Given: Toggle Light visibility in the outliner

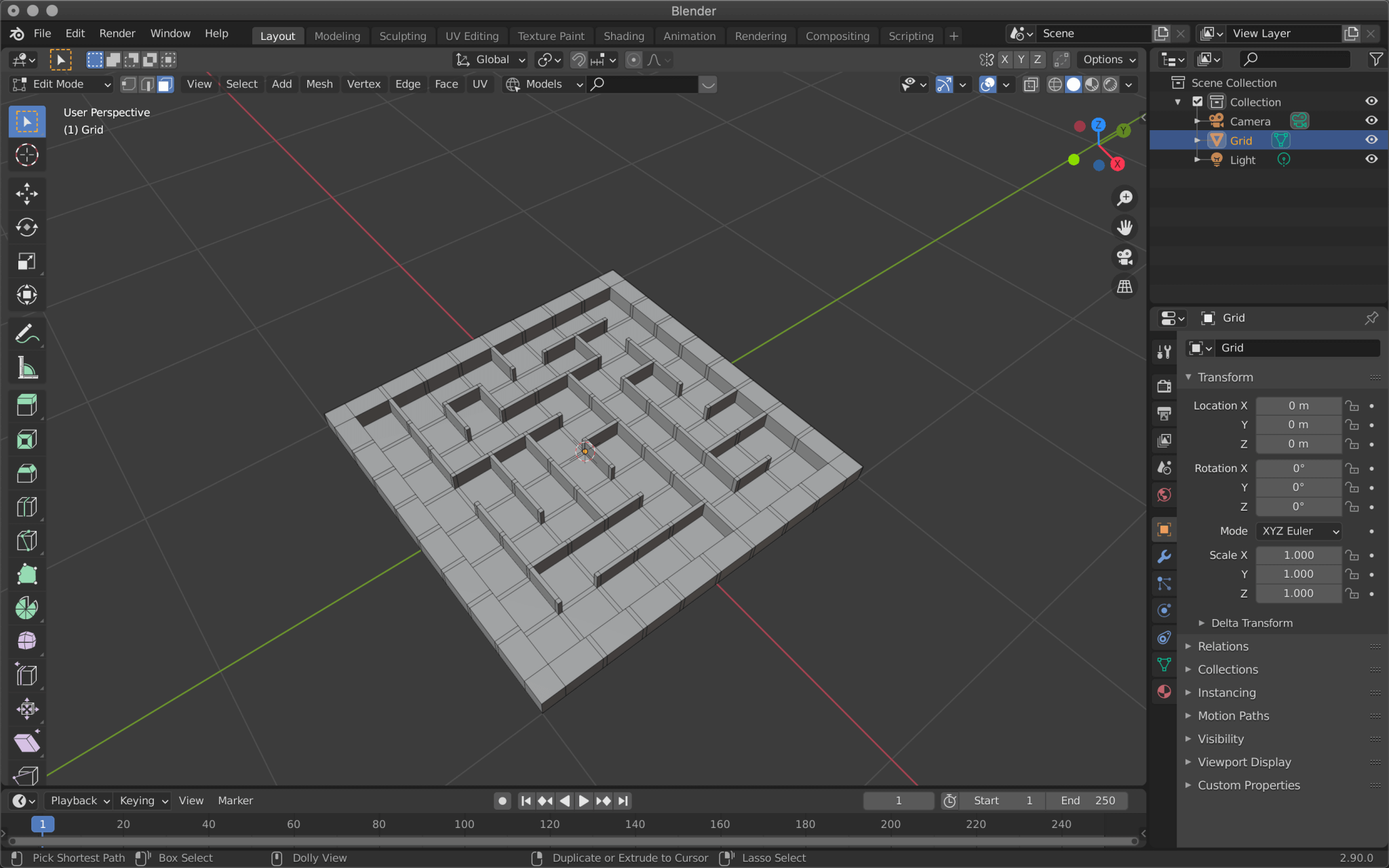Looking at the screenshot, I should click(1371, 159).
